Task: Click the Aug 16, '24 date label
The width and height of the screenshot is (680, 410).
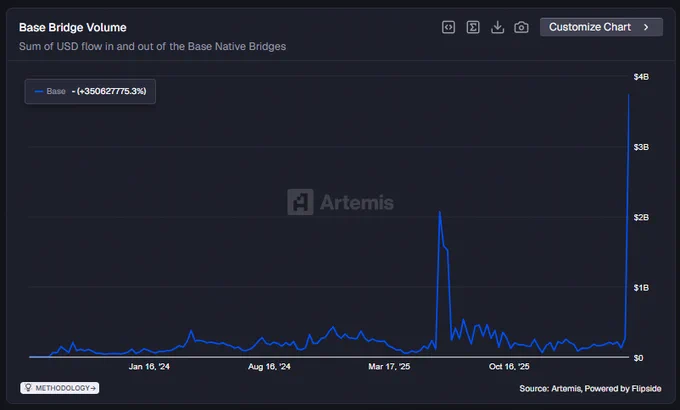Action: tap(269, 367)
